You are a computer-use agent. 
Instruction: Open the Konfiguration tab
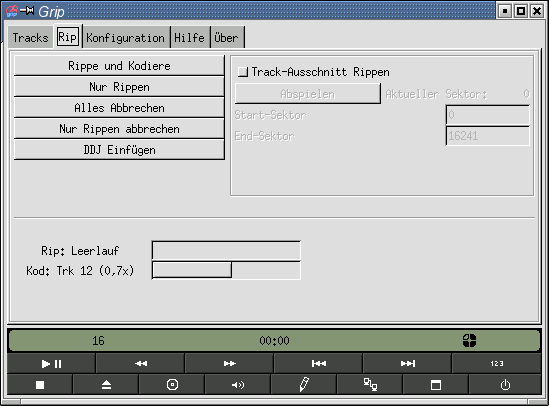point(125,37)
